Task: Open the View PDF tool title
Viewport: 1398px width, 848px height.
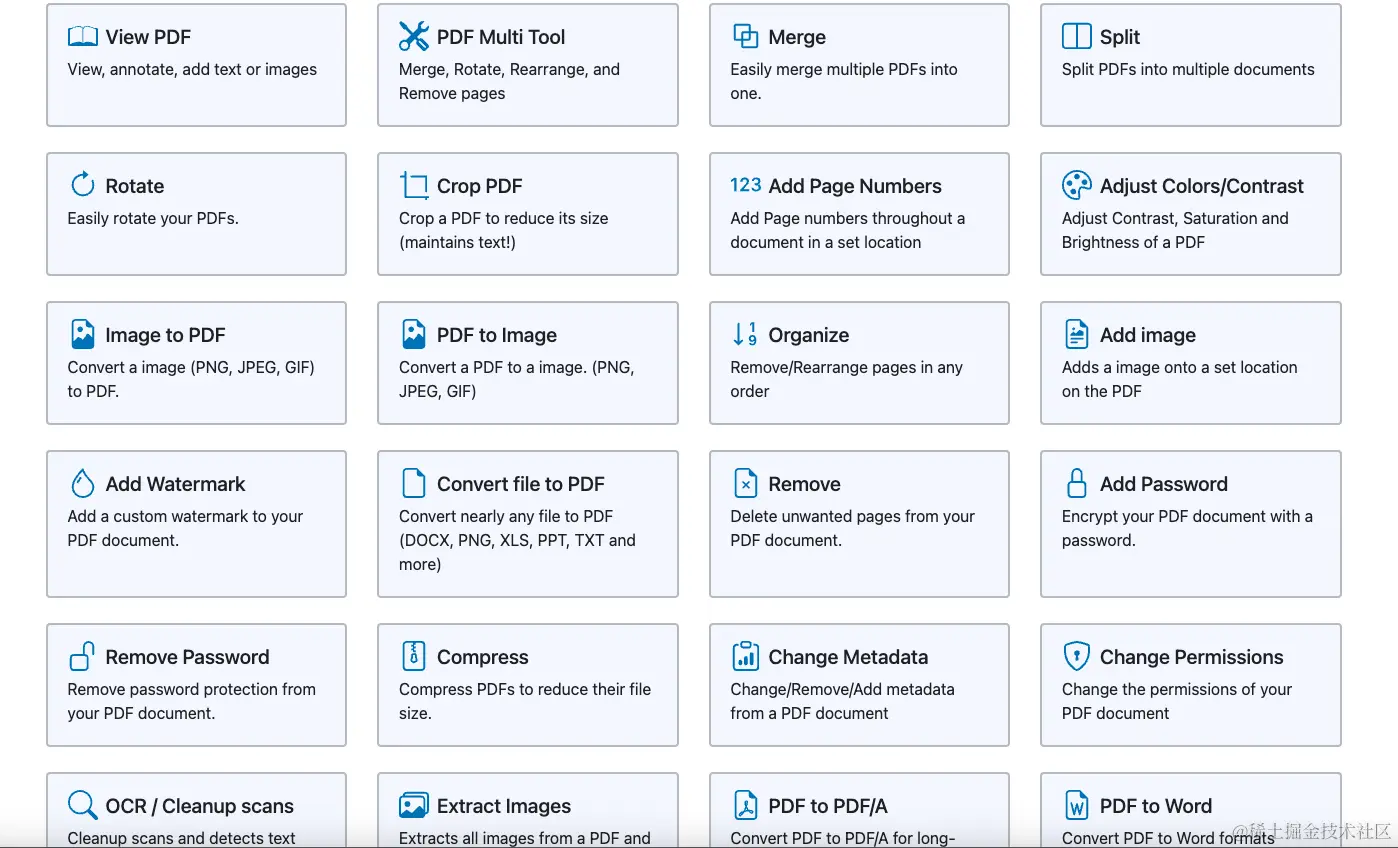Action: click(148, 37)
